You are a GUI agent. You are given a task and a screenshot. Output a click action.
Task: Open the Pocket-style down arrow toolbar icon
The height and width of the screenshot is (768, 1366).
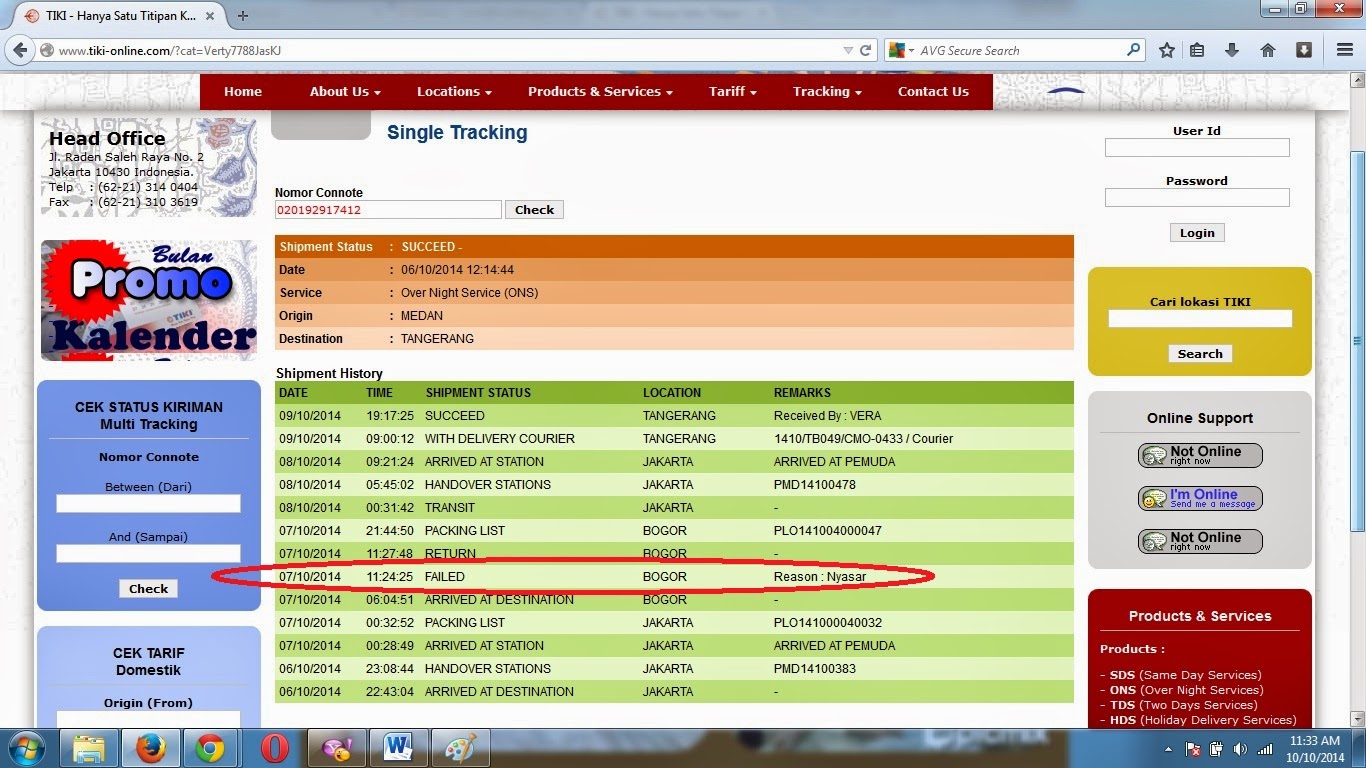pos(1303,50)
